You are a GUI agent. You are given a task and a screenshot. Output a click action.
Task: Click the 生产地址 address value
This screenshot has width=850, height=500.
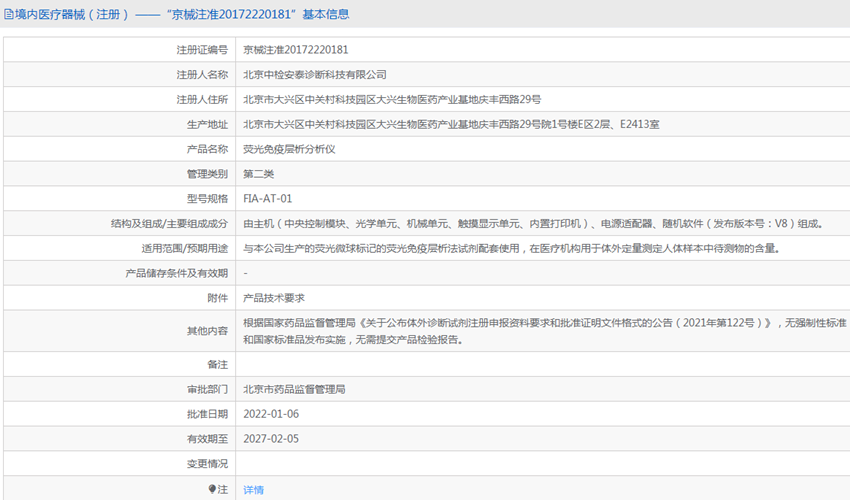[x=450, y=124]
